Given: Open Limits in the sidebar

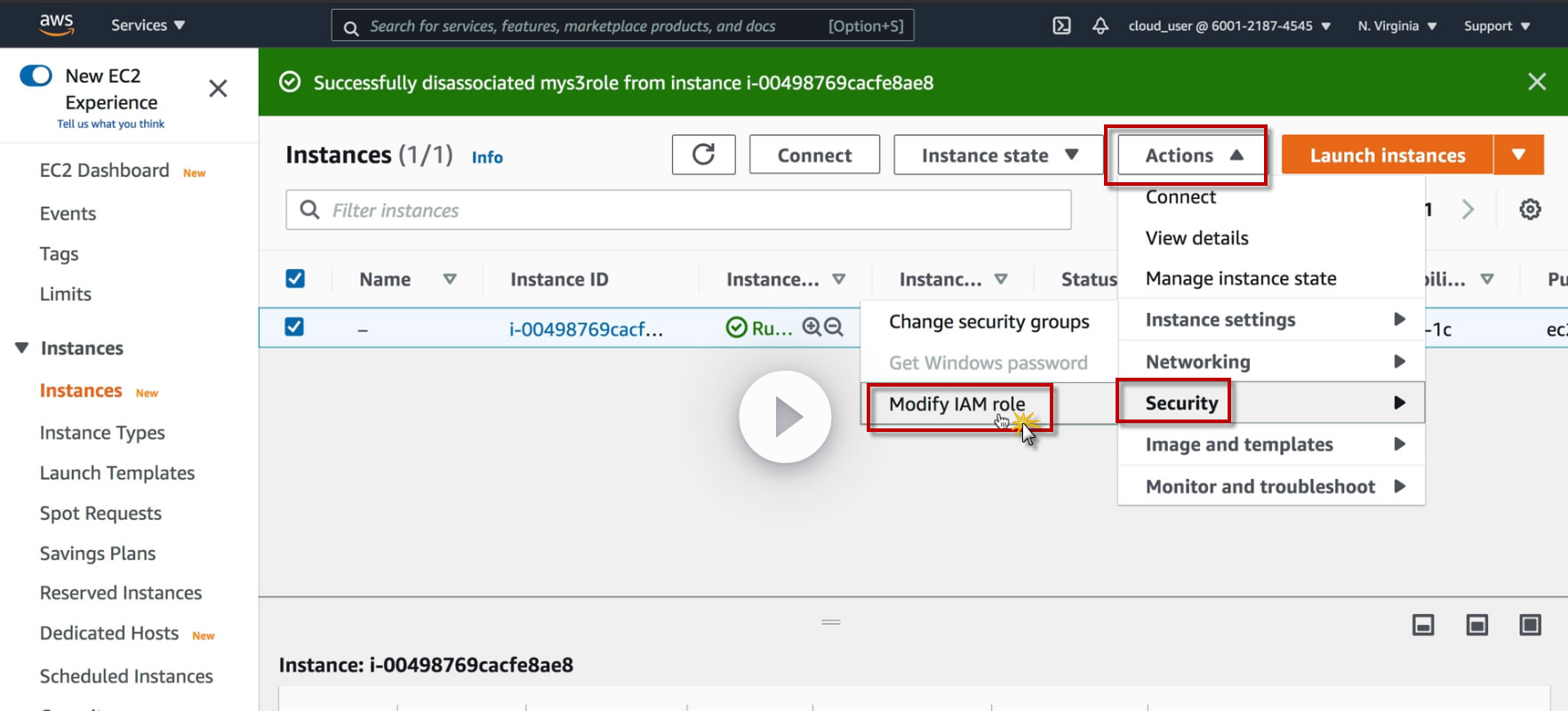Looking at the screenshot, I should tap(66, 294).
